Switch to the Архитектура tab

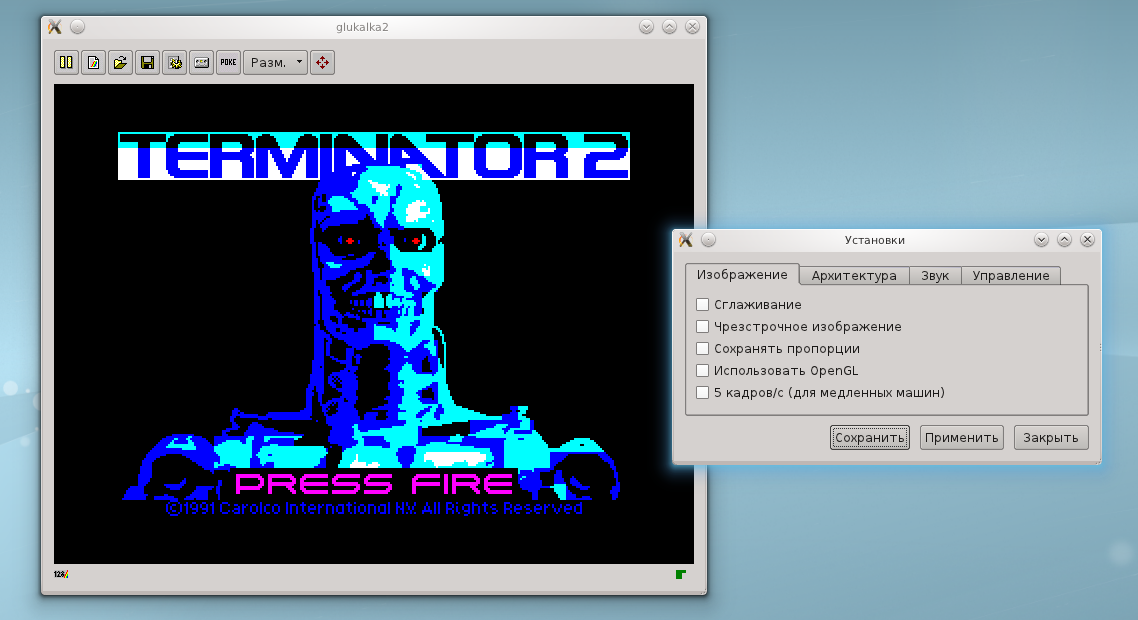click(854, 276)
